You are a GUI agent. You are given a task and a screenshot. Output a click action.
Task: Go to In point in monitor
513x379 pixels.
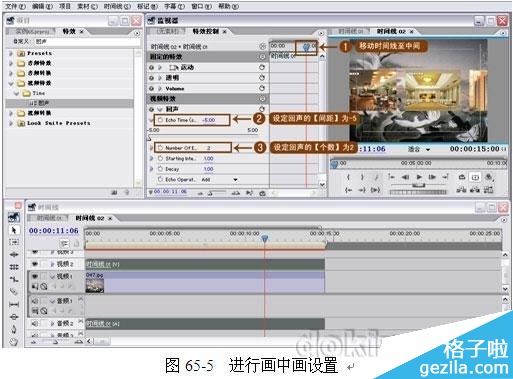[348, 190]
